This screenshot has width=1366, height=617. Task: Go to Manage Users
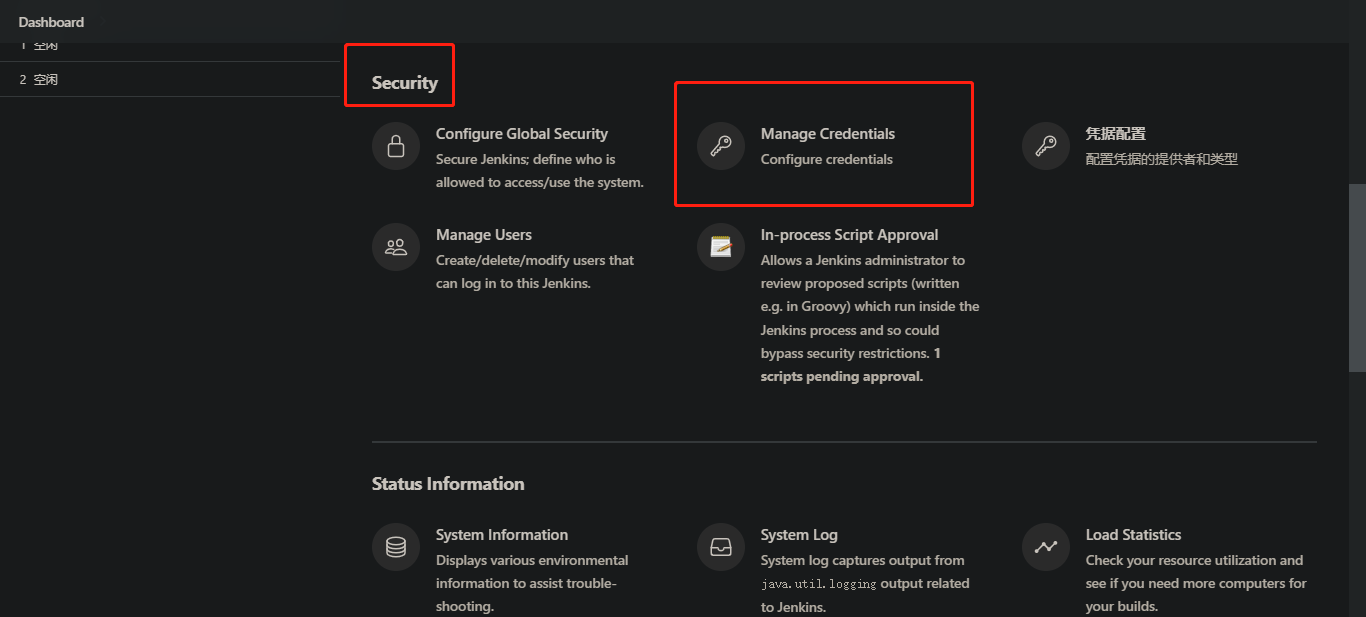point(484,235)
